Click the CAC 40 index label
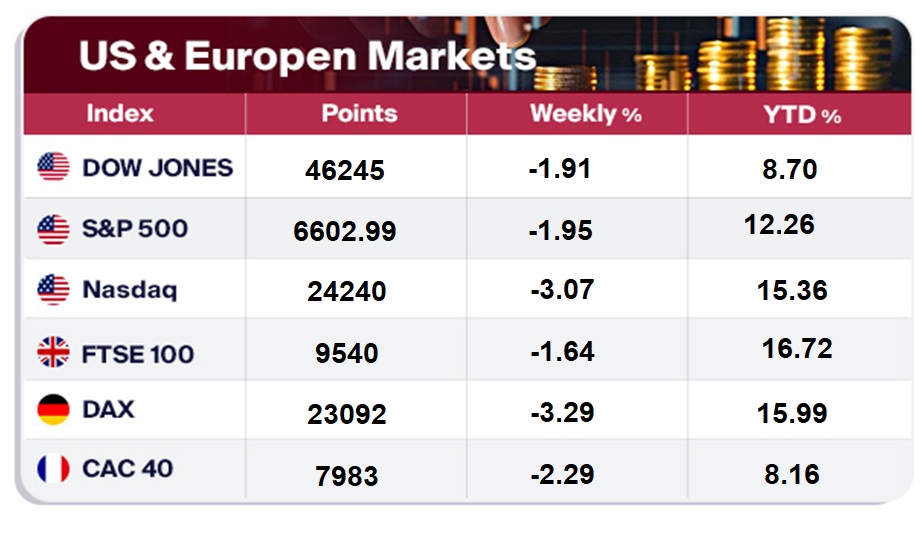The height and width of the screenshot is (534, 922). tap(128, 467)
